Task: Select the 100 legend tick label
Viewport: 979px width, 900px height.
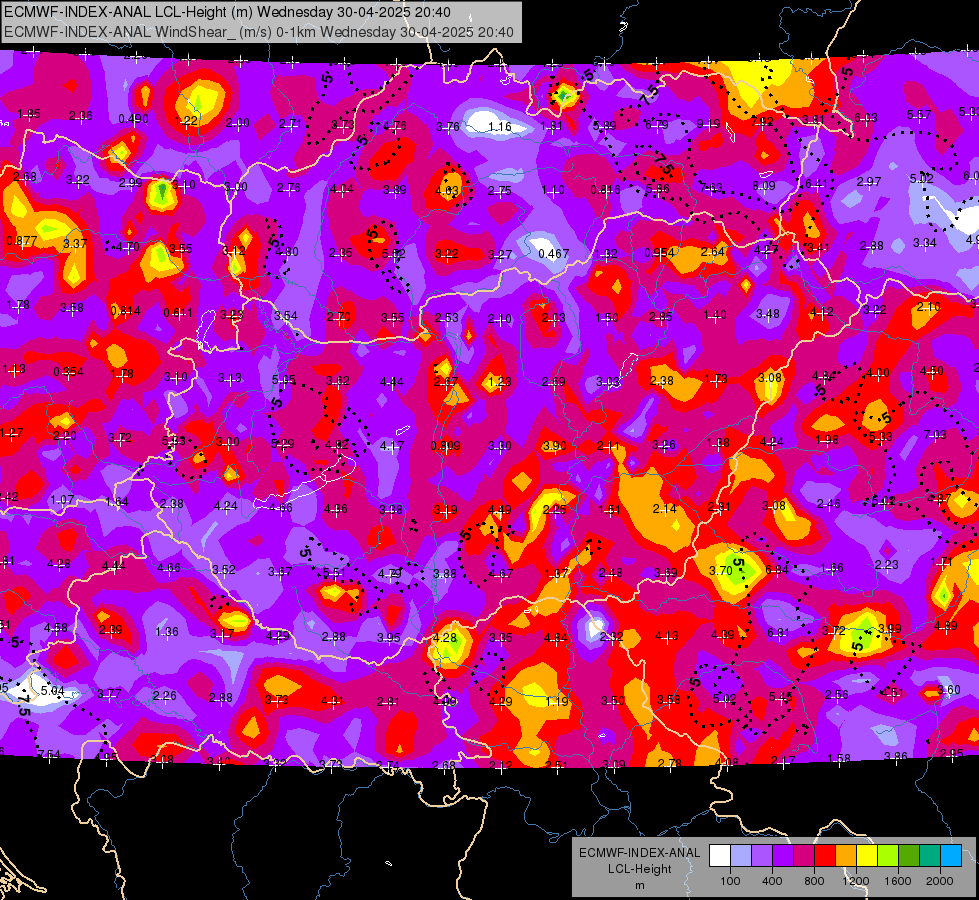Action: click(x=730, y=881)
